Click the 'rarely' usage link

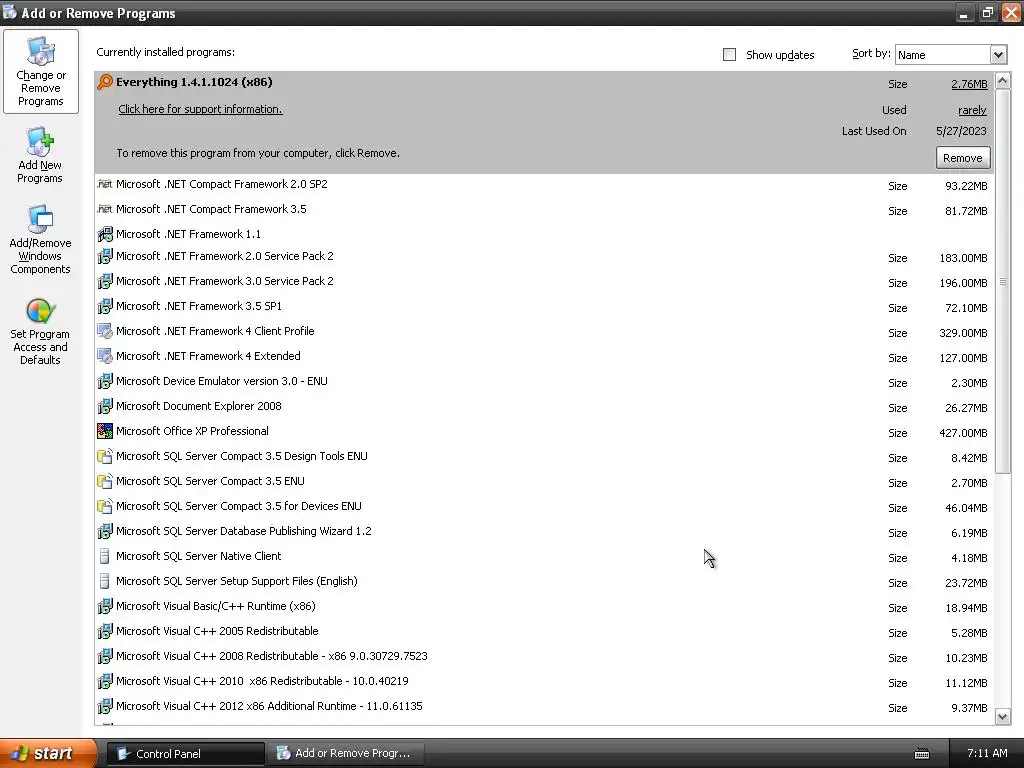[972, 110]
